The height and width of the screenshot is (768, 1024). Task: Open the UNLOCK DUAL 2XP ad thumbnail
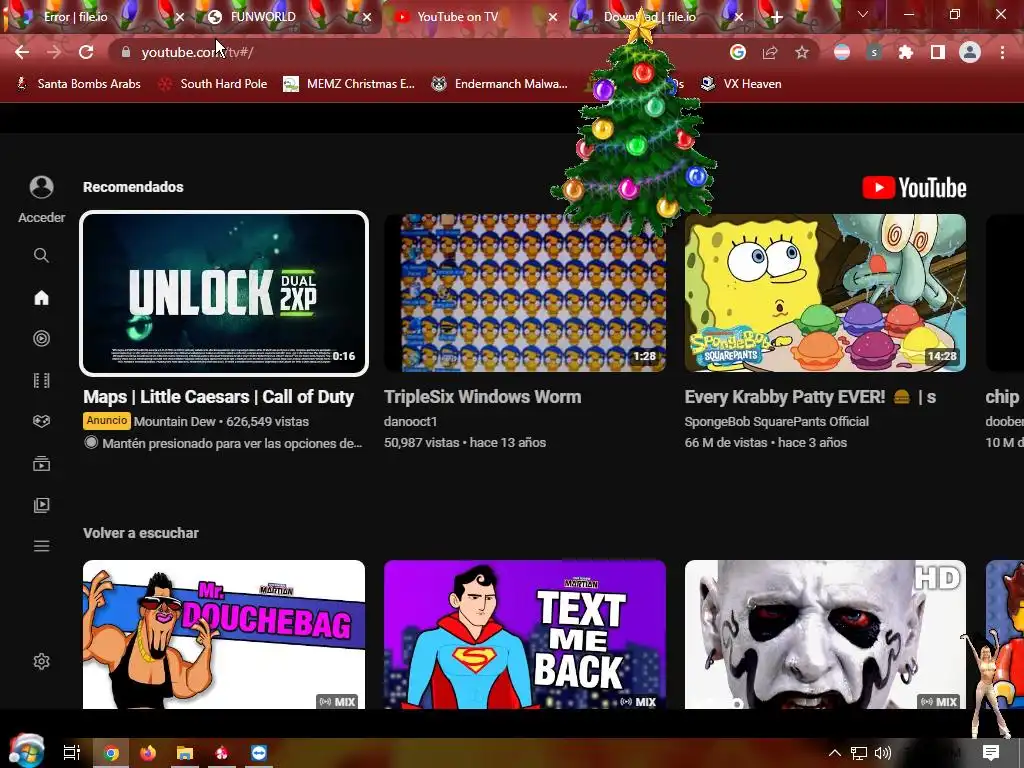coord(224,293)
